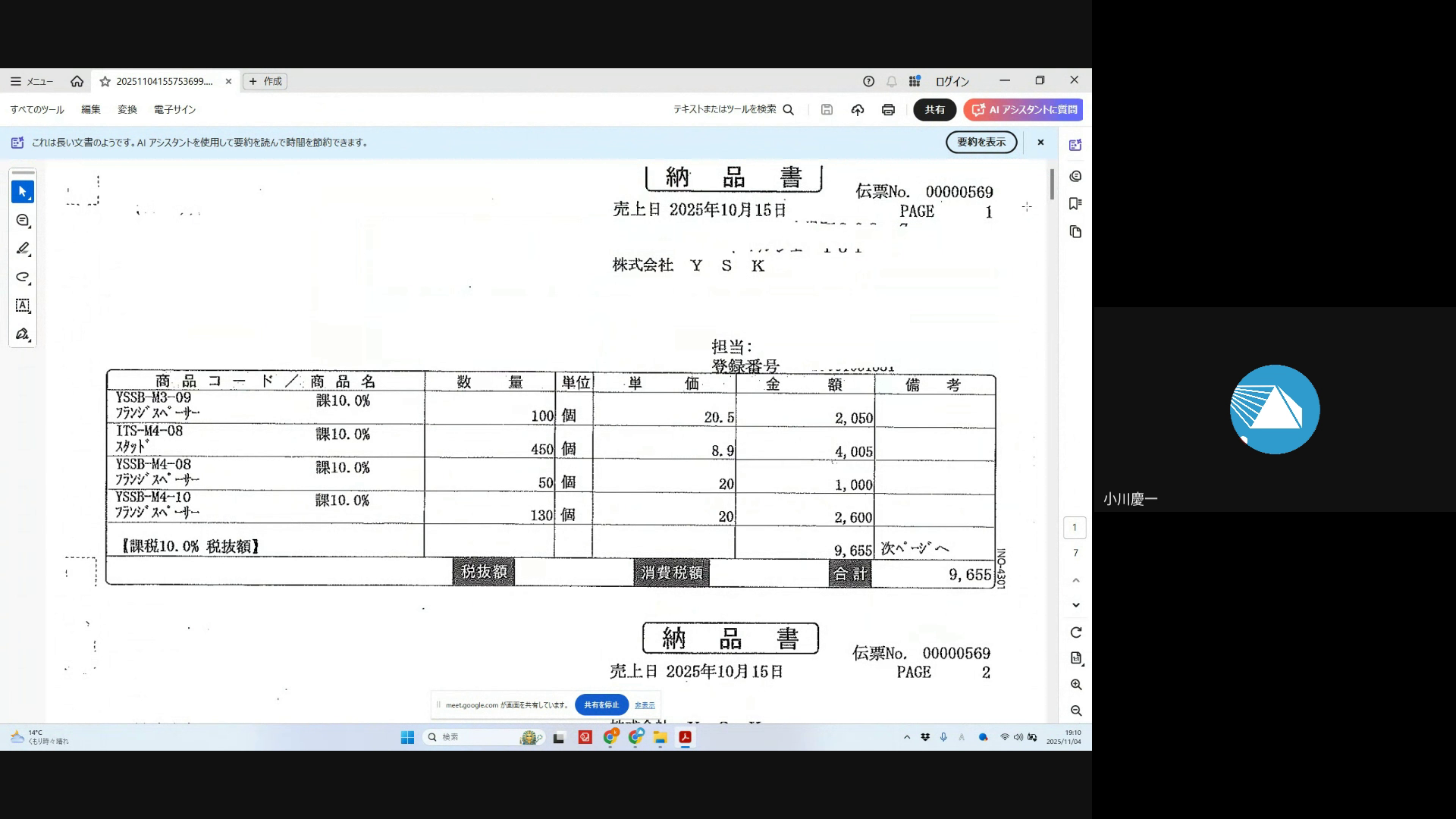Open the メニュー hamburger menu
The image size is (1456, 819).
click(31, 81)
